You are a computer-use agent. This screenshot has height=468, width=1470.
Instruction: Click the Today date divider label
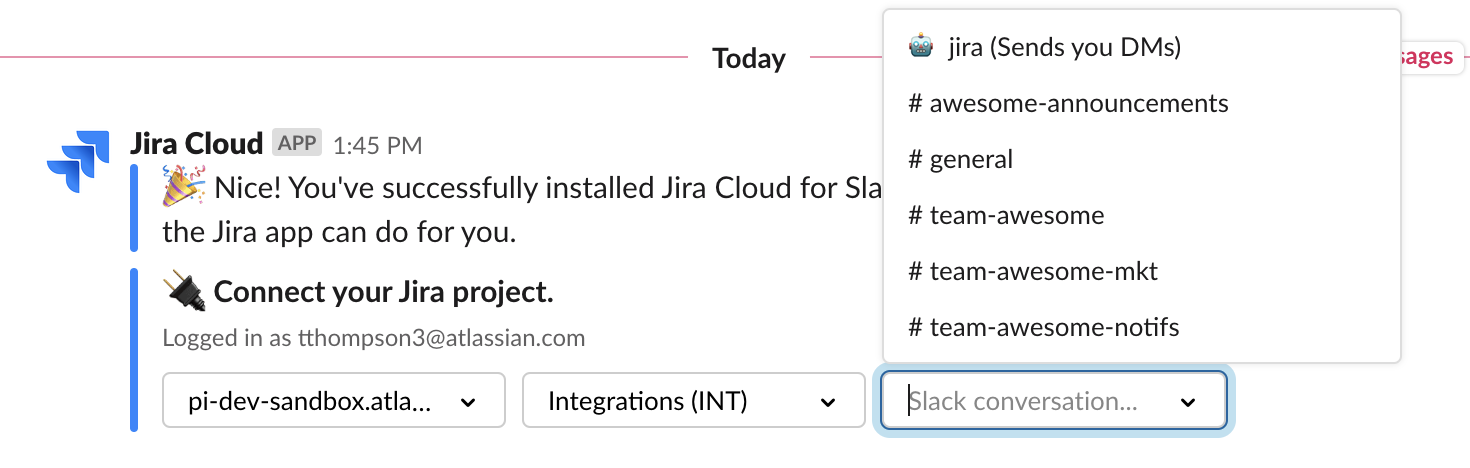click(749, 59)
